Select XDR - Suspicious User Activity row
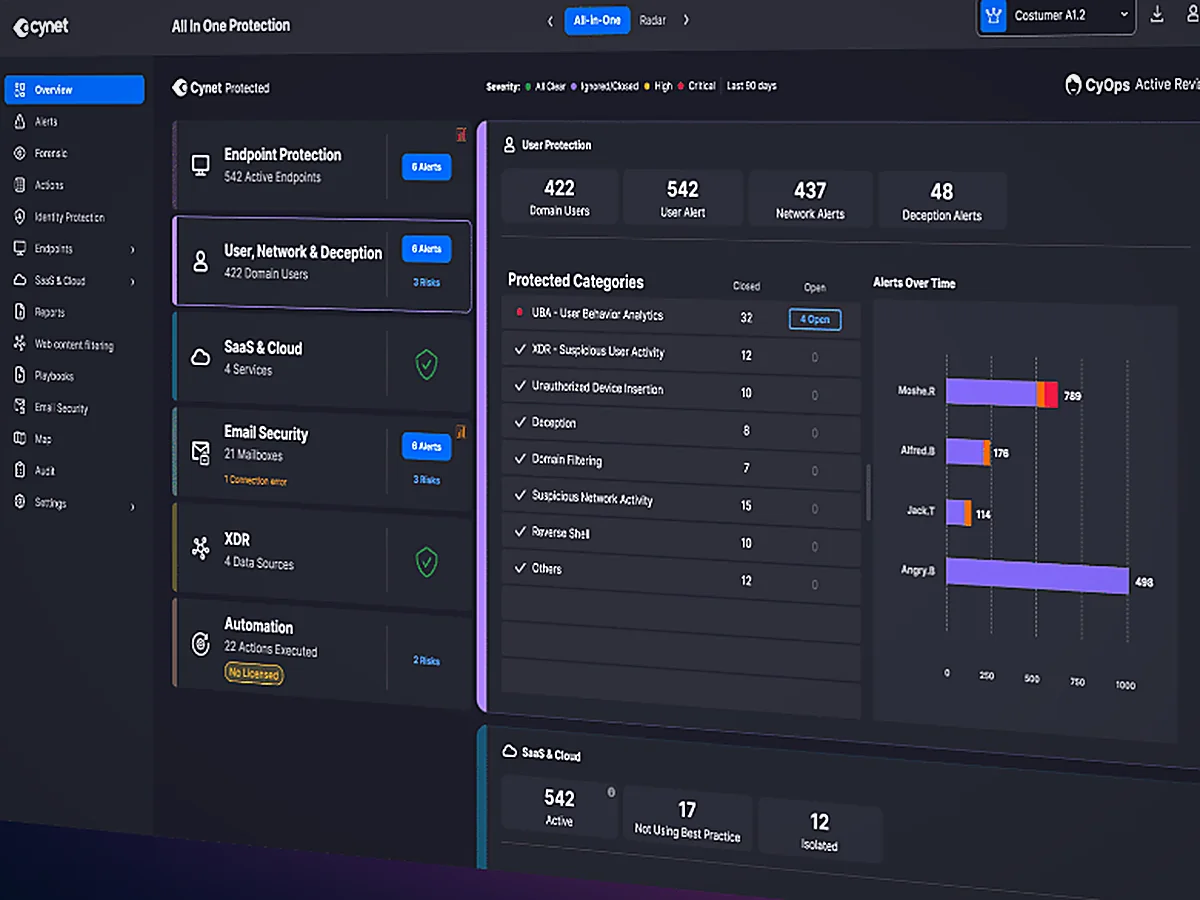The height and width of the screenshot is (900, 1200). tap(680, 353)
